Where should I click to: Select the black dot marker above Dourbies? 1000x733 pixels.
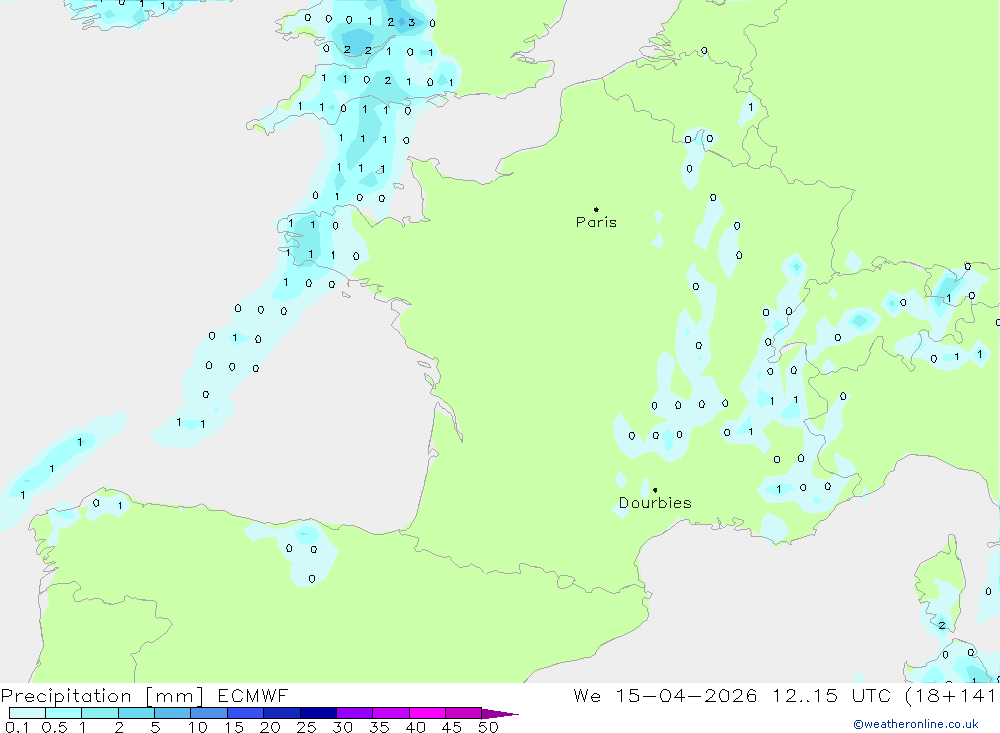[x=655, y=490]
